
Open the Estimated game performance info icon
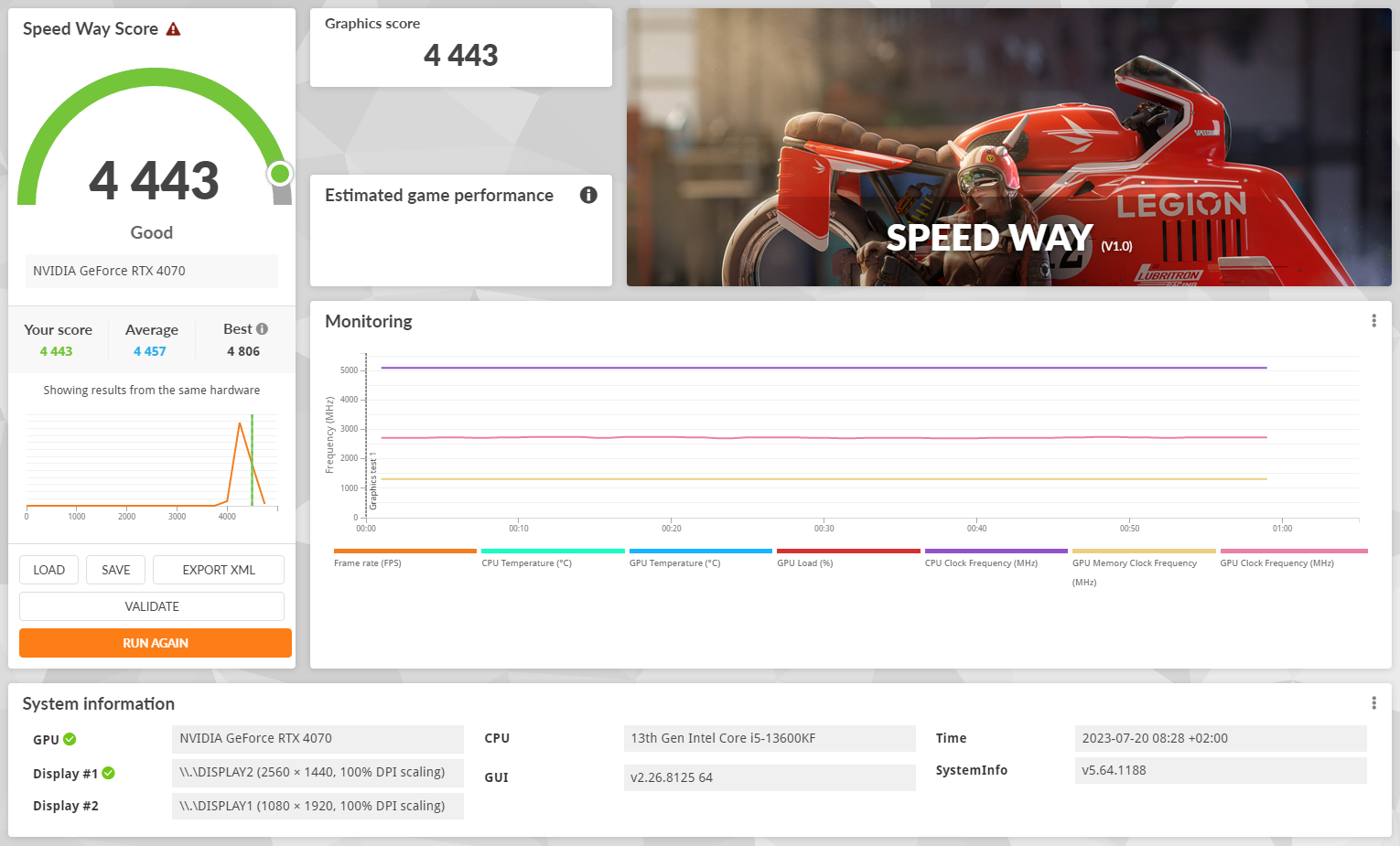click(x=588, y=195)
